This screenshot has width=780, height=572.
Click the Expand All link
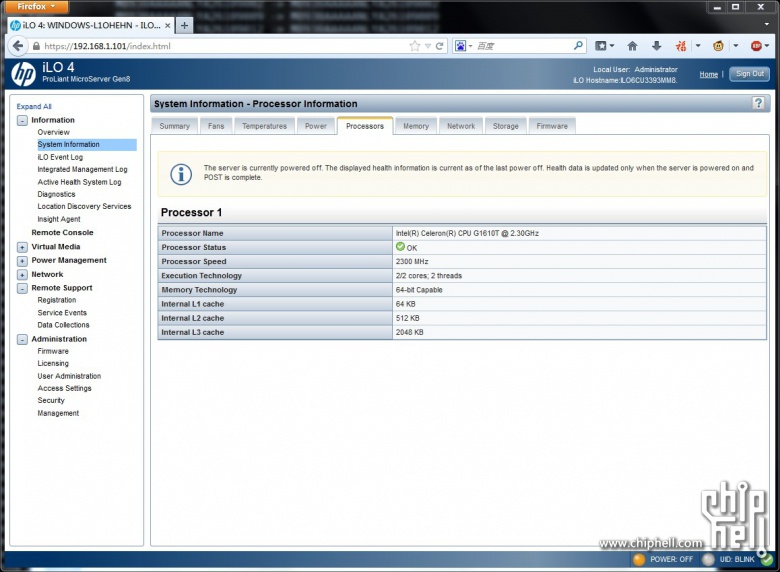(34, 106)
